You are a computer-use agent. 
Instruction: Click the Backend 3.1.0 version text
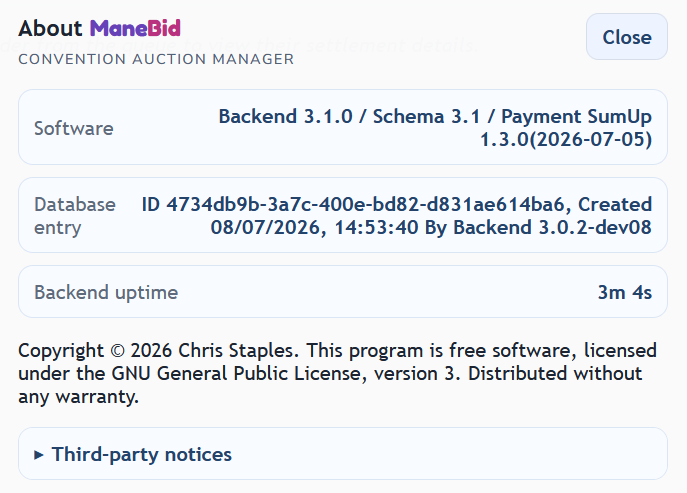click(285, 117)
